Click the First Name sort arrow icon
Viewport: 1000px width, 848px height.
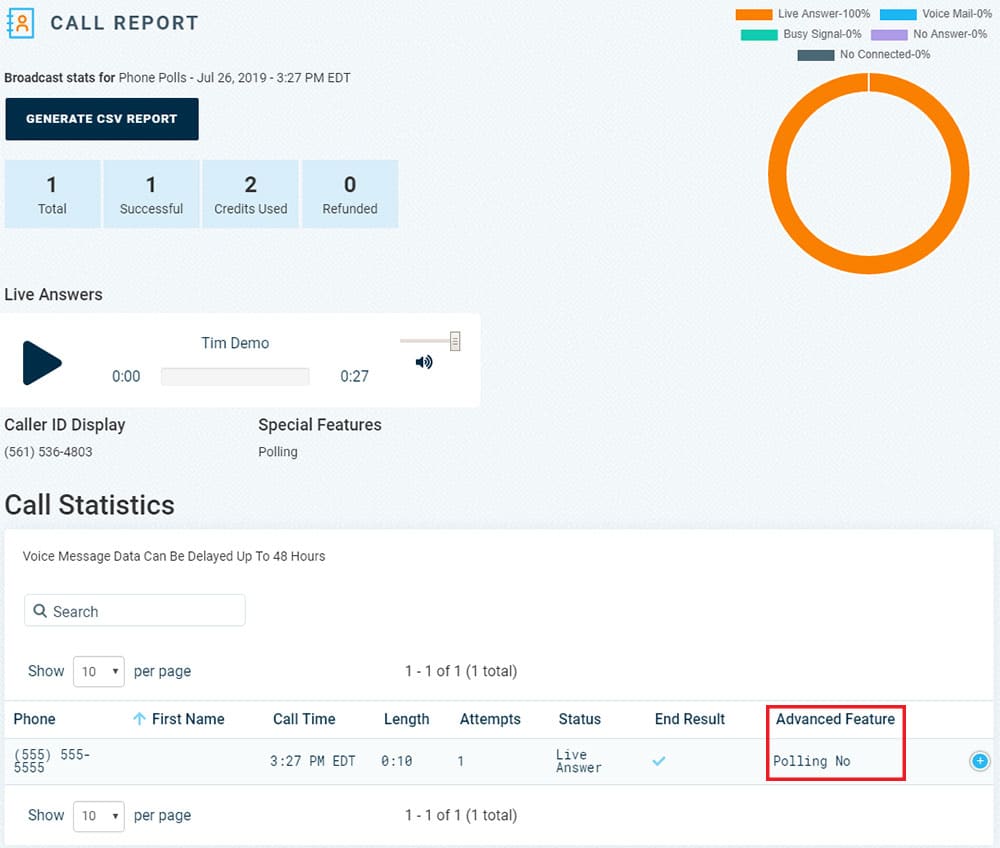coord(139,719)
